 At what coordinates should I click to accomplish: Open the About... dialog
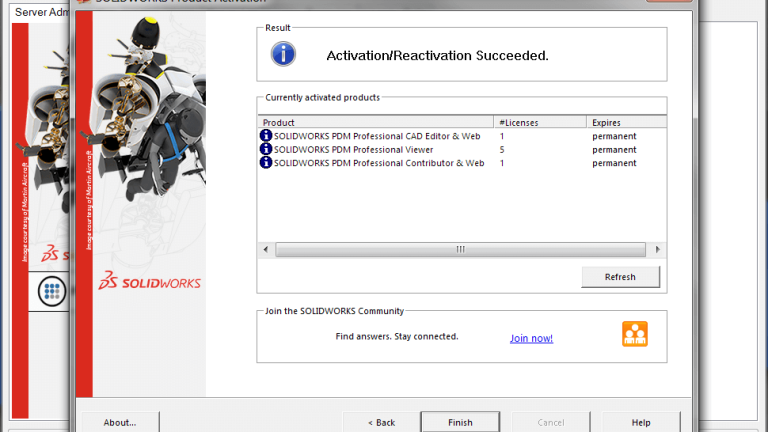point(120,422)
